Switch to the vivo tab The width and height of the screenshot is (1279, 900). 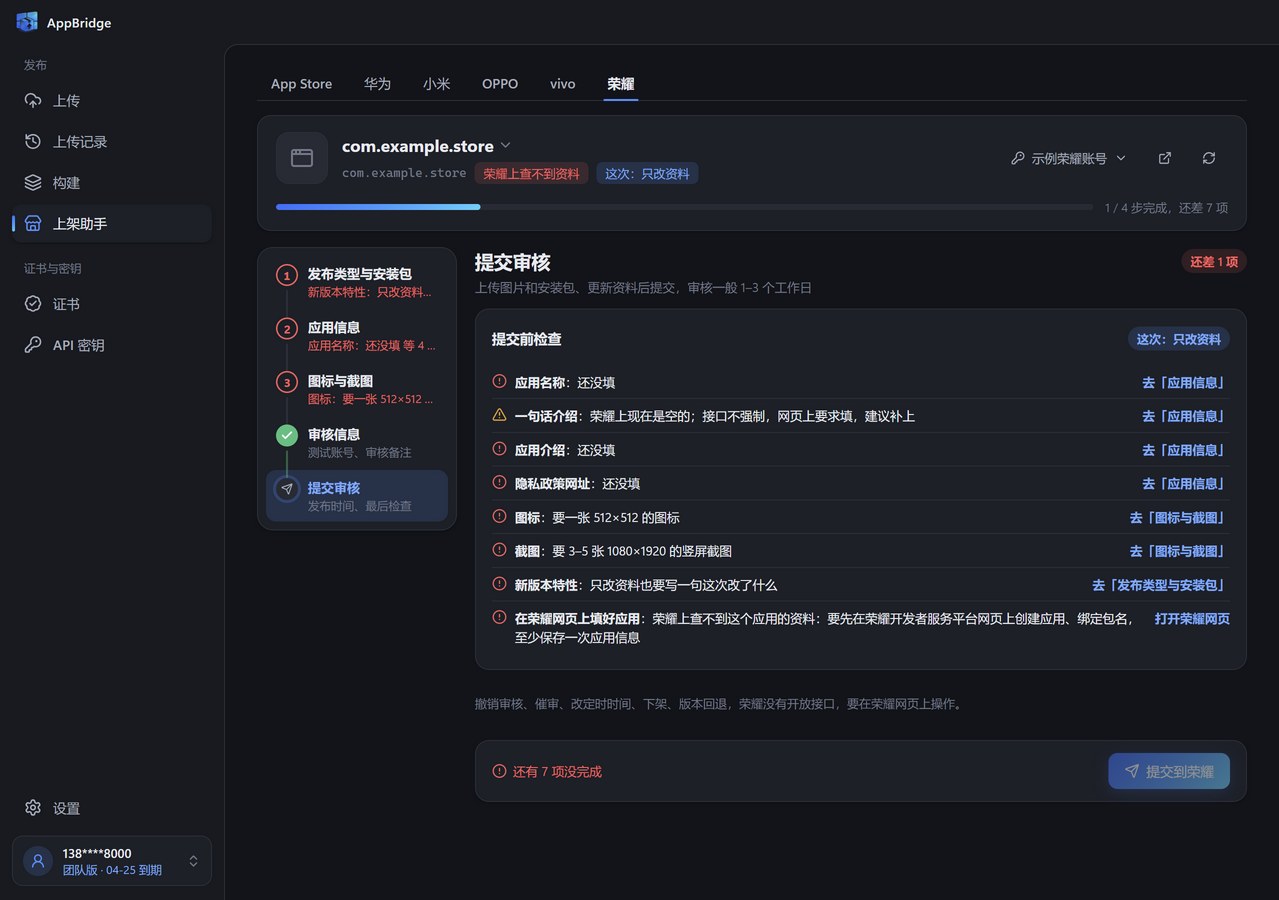562,84
